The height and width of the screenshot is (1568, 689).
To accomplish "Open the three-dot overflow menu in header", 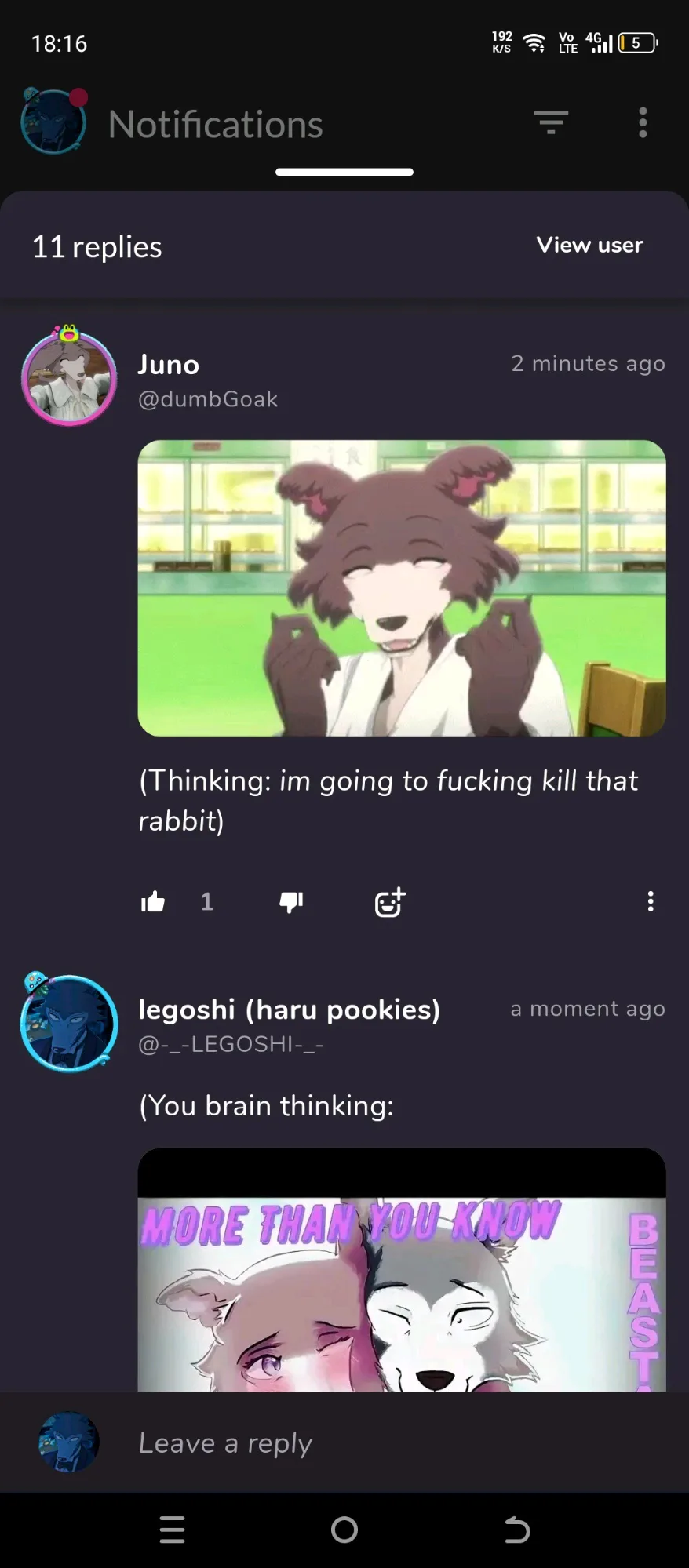I will point(643,122).
